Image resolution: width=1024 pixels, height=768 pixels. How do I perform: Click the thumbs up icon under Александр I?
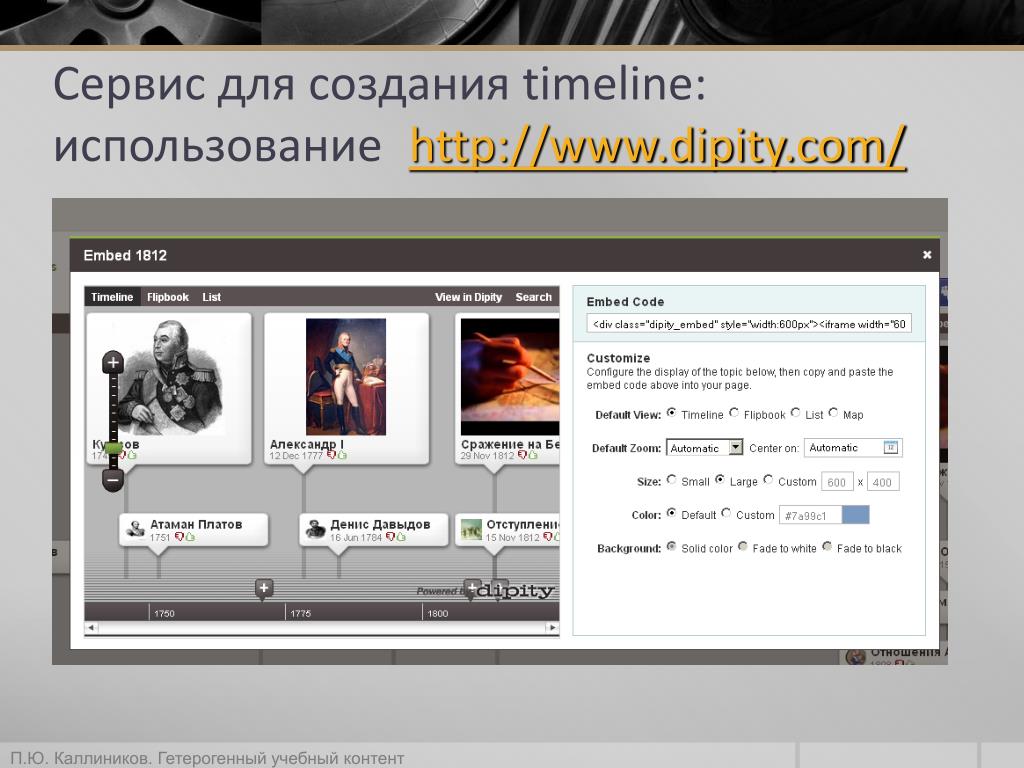coord(342,455)
